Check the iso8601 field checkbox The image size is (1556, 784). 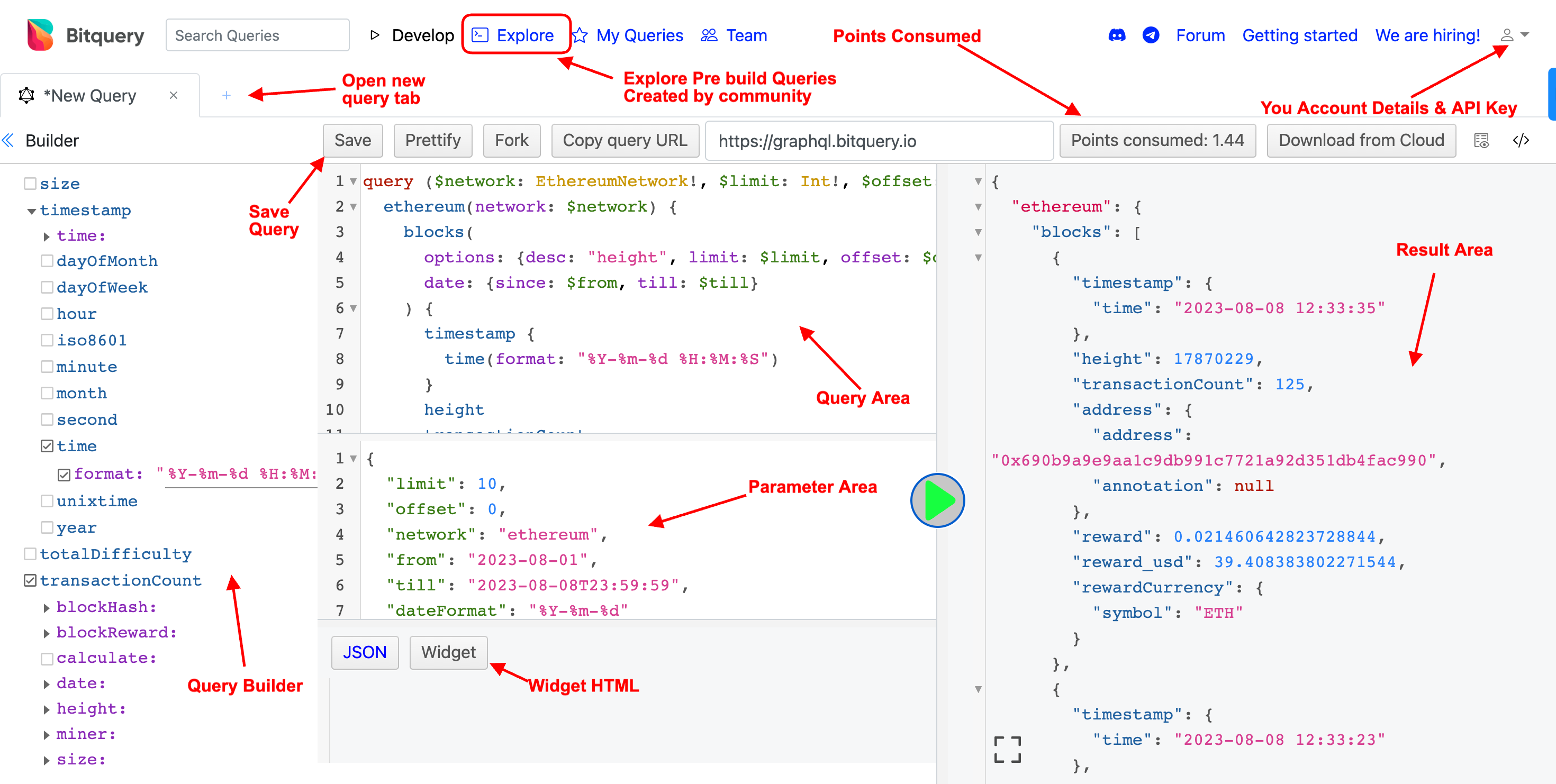(x=47, y=340)
